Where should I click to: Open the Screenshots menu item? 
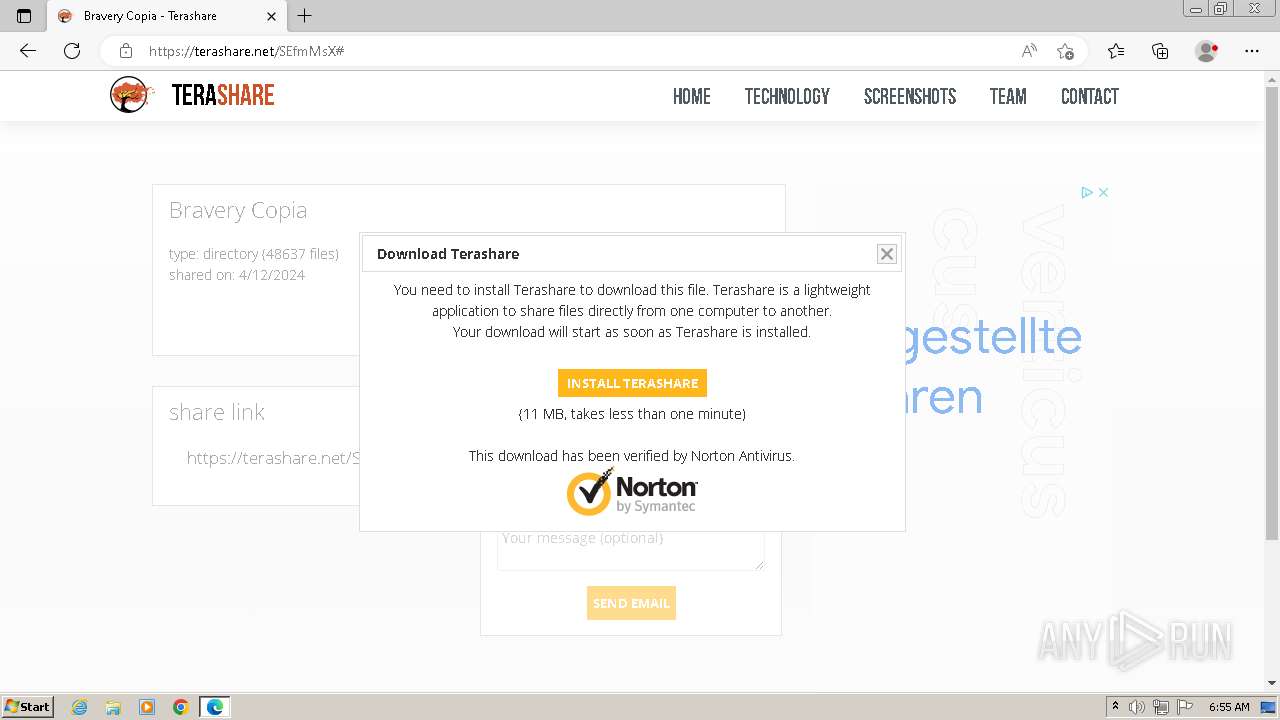[x=910, y=96]
